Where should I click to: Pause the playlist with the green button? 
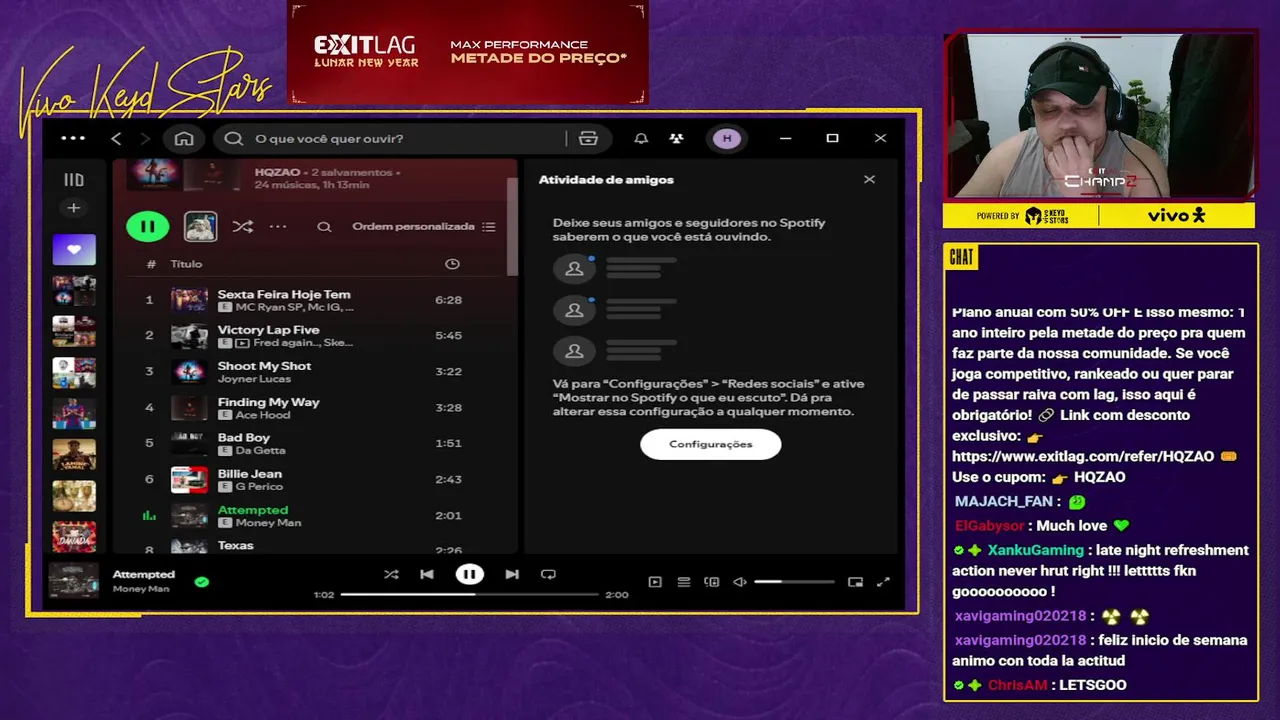pyautogui.click(x=147, y=226)
